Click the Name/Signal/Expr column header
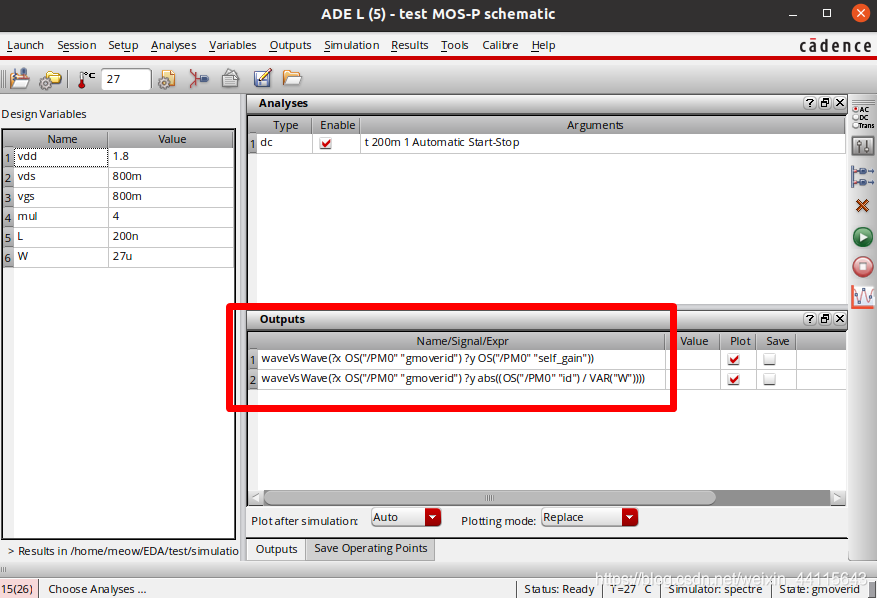 point(462,341)
